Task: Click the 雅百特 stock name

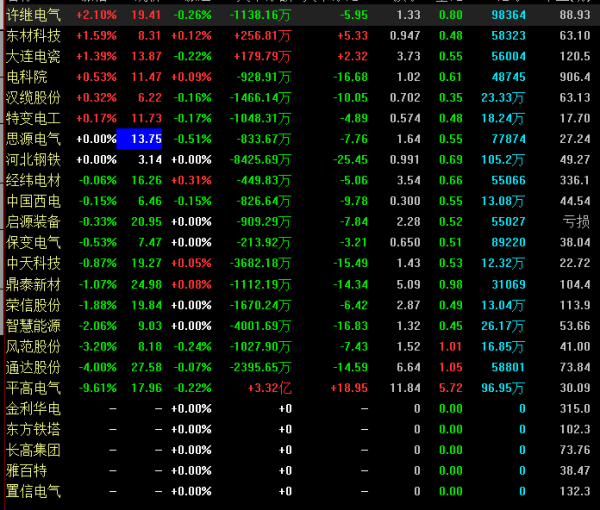Action: click(x=26, y=471)
